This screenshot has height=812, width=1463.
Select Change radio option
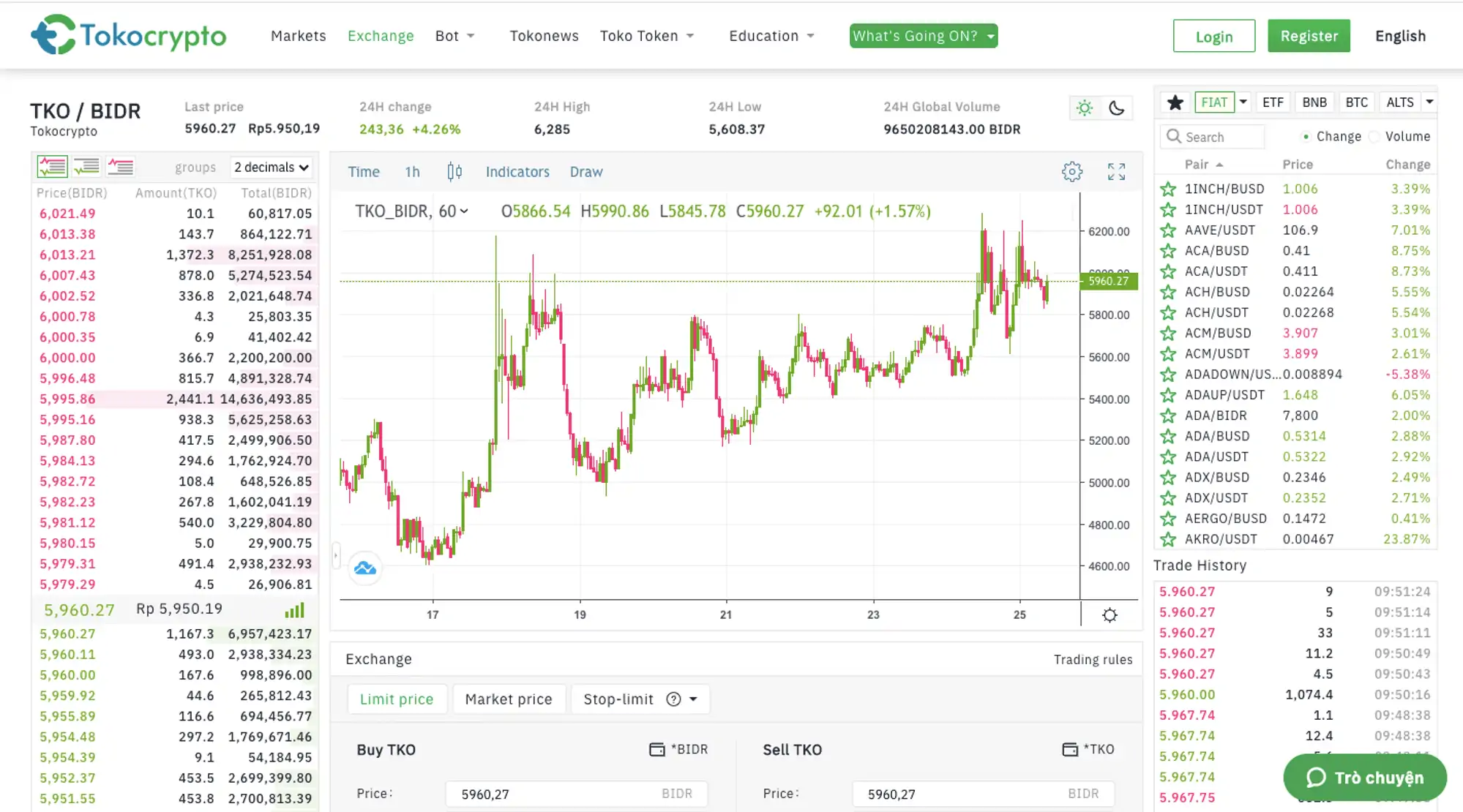coord(1306,137)
